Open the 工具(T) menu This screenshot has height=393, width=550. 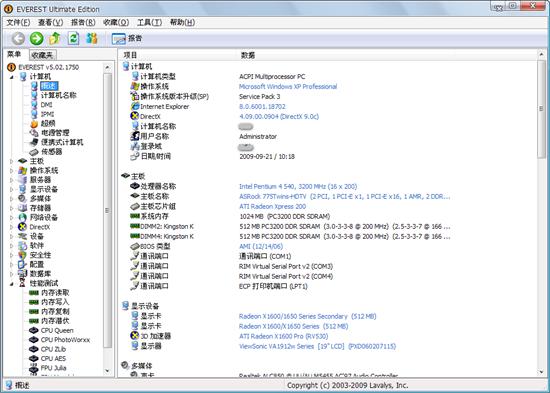[149, 22]
